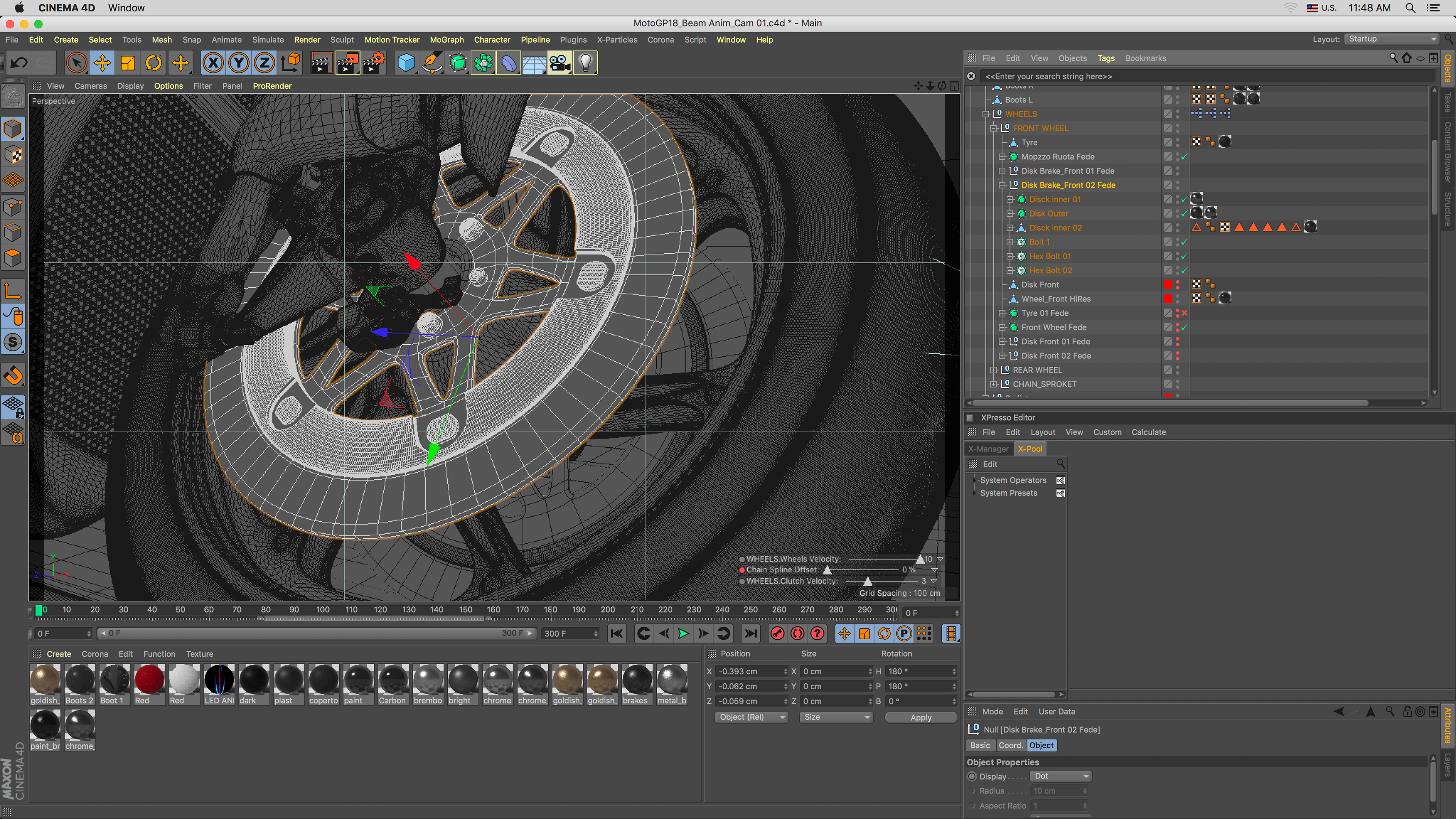Switch to Edges mode icon
The height and width of the screenshot is (819, 1456).
click(x=13, y=232)
